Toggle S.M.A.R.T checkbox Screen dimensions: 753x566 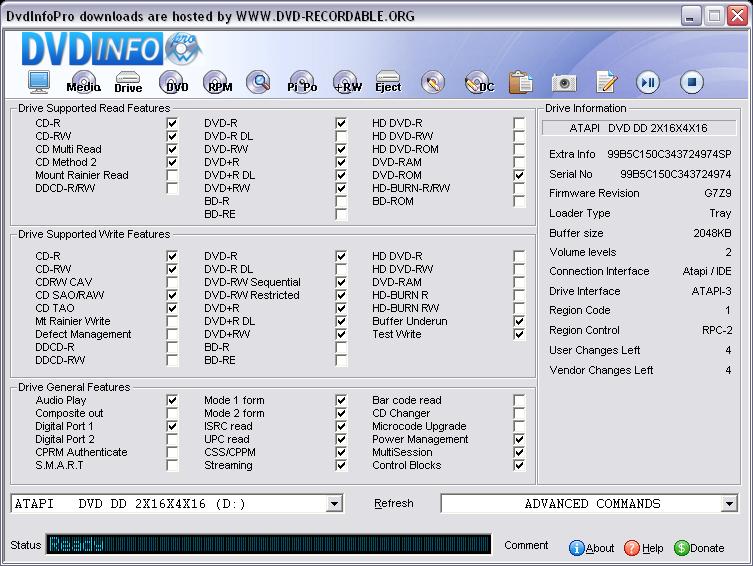click(x=172, y=465)
